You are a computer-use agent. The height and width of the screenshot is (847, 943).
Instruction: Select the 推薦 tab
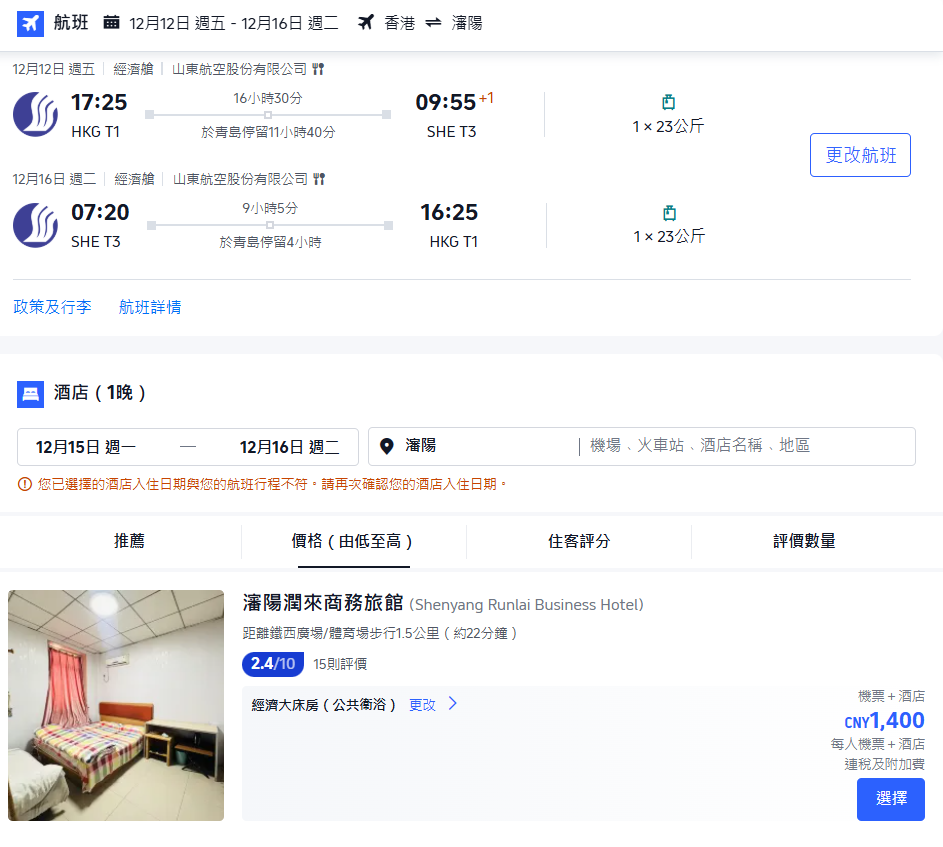pos(129,541)
